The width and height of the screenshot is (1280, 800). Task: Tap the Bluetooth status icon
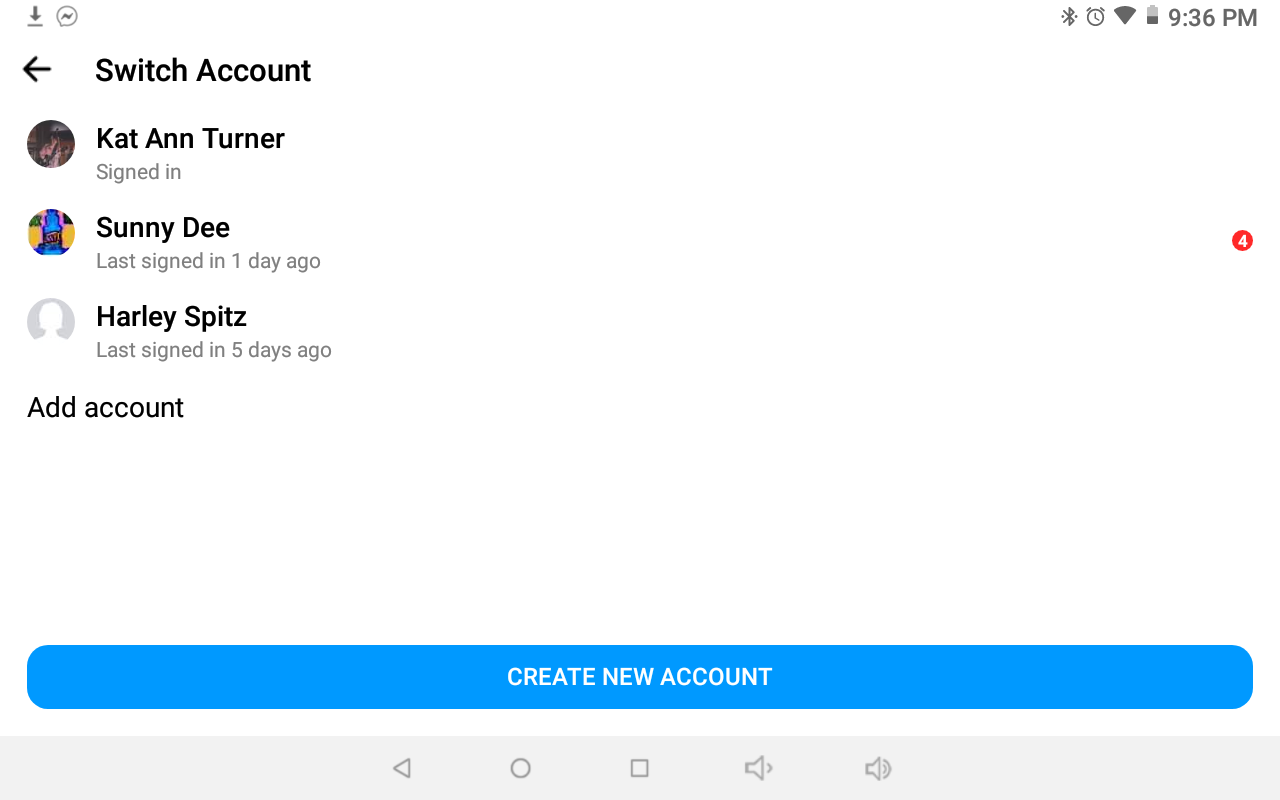tap(1069, 16)
